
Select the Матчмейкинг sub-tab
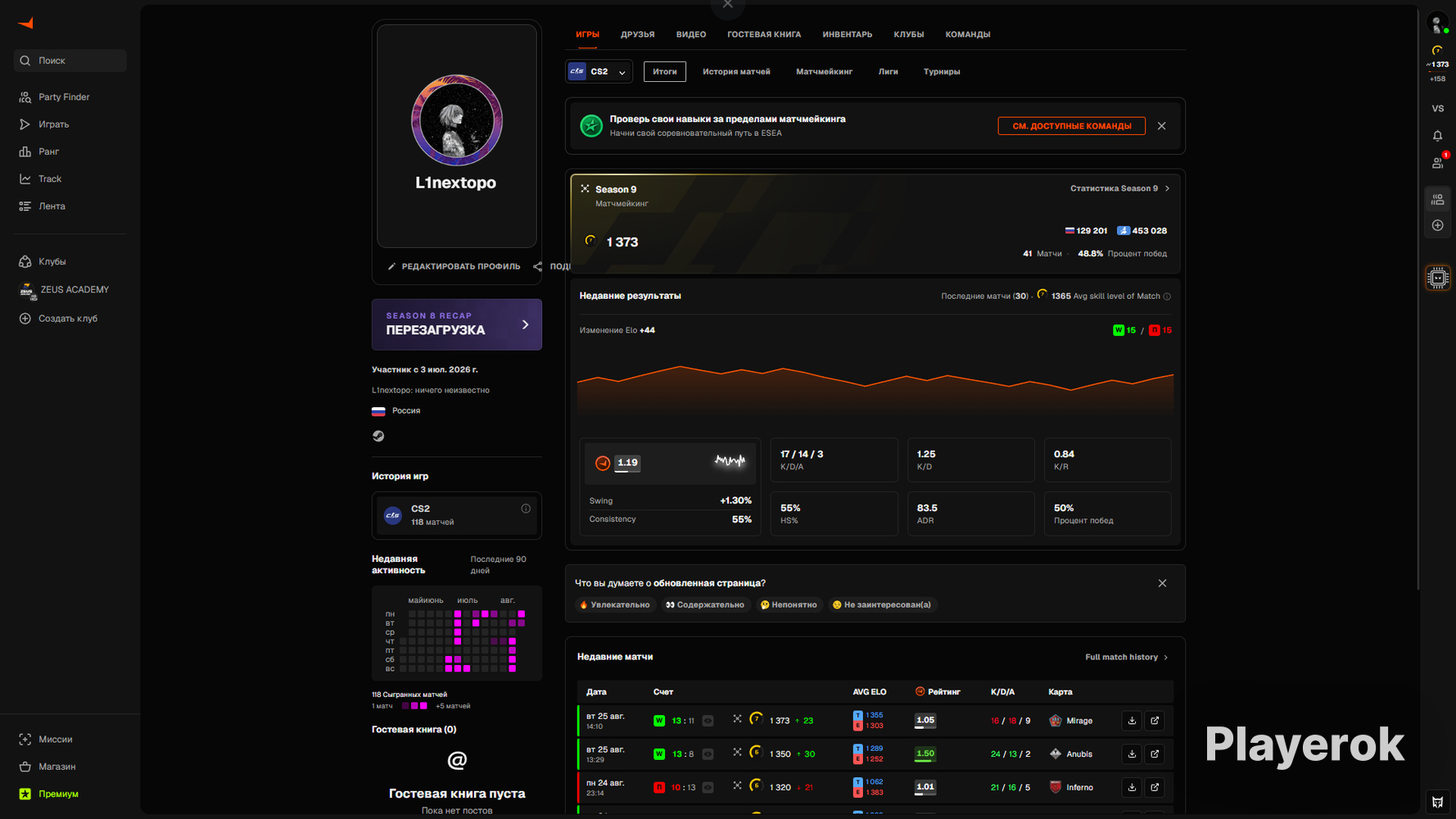(x=824, y=72)
